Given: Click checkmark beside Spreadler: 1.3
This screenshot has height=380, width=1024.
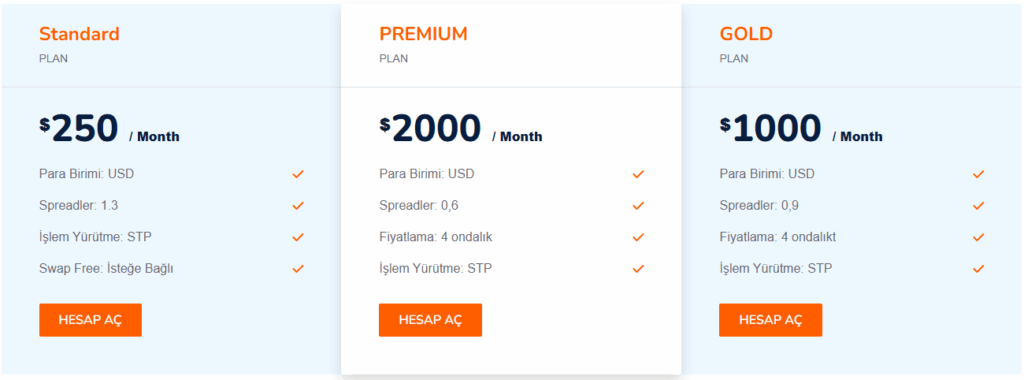Looking at the screenshot, I should [298, 206].
